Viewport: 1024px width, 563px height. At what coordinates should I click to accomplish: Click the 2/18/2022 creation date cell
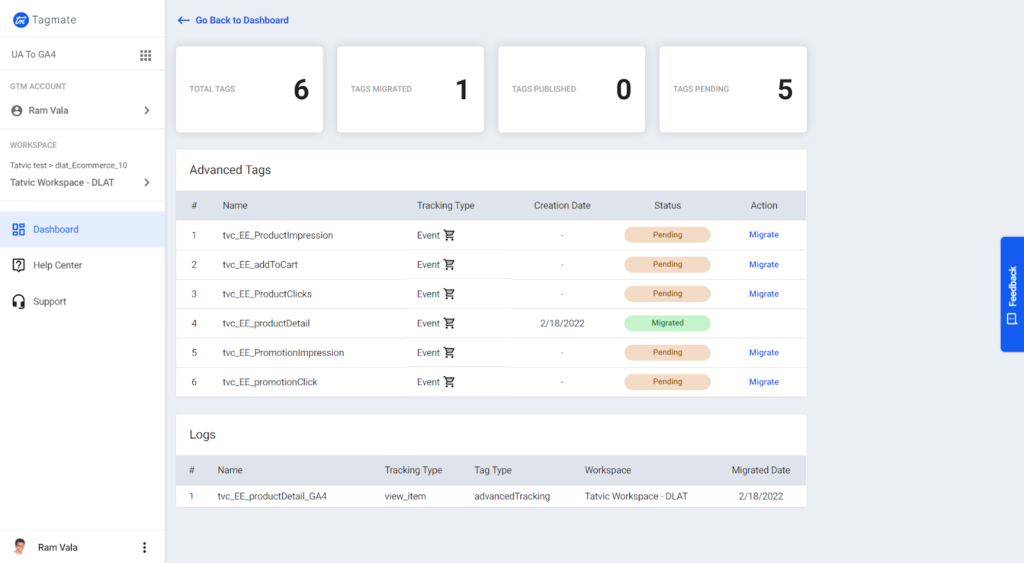coord(562,323)
